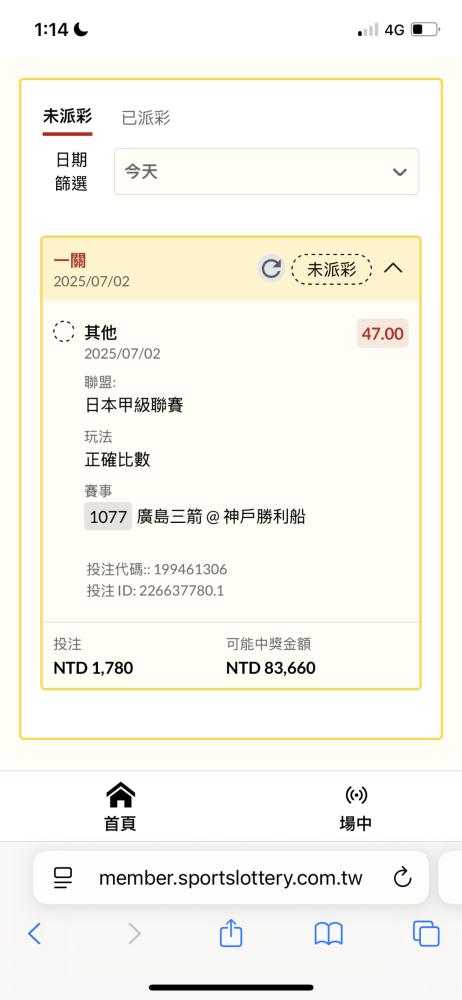This screenshot has width=462, height=1000.
Task: Click the 47.00 odds badge
Action: (x=382, y=334)
